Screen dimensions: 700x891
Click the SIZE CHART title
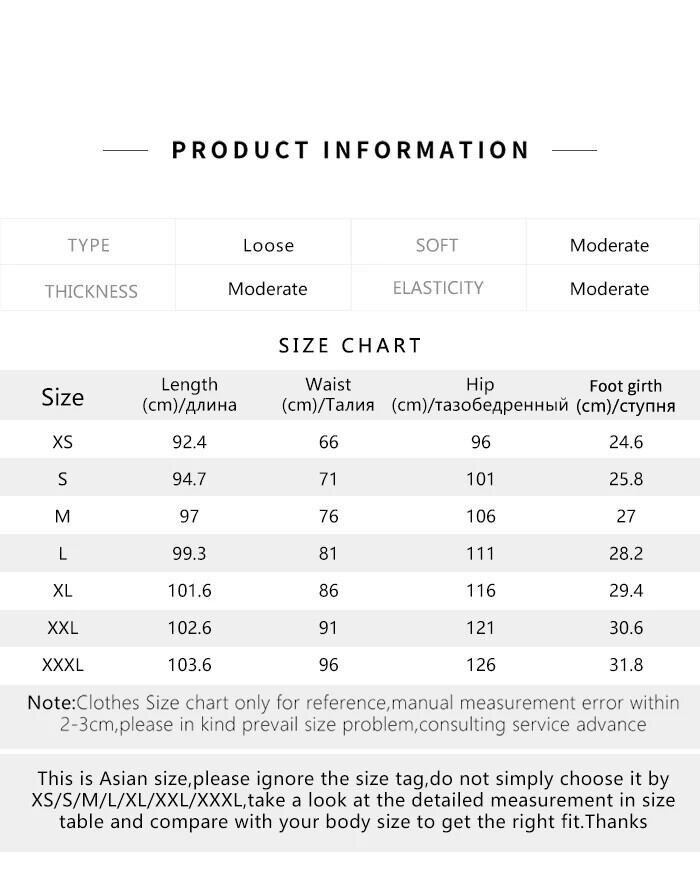[x=350, y=346]
